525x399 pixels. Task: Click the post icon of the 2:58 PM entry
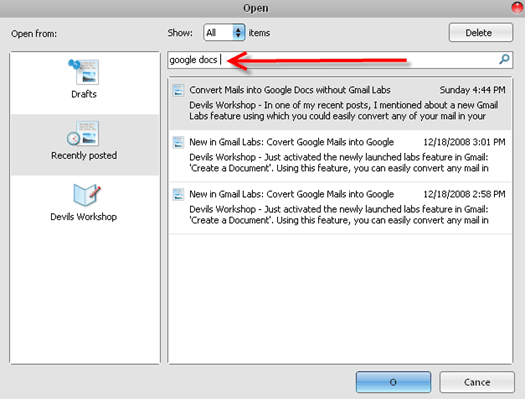point(178,194)
